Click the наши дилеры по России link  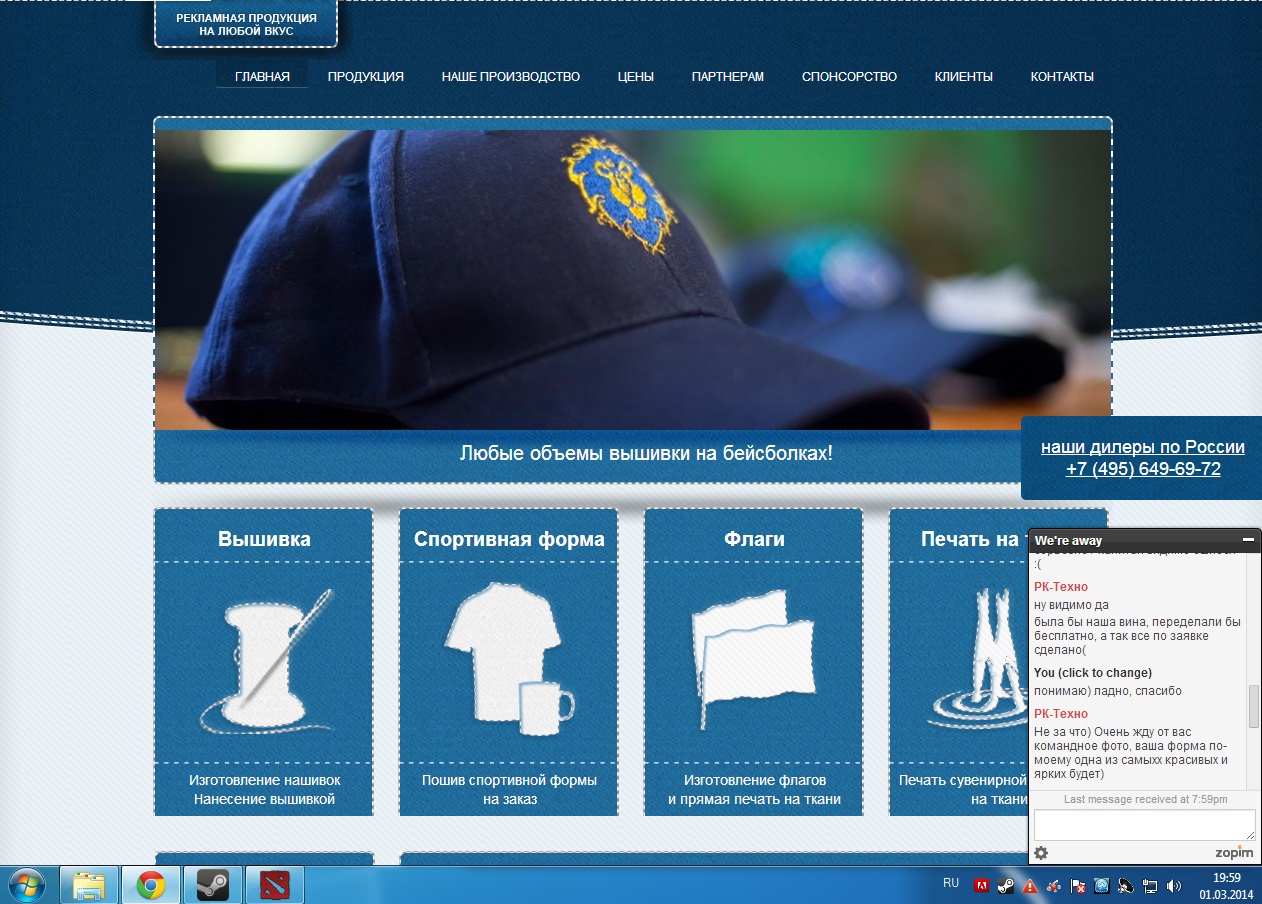[x=1143, y=447]
